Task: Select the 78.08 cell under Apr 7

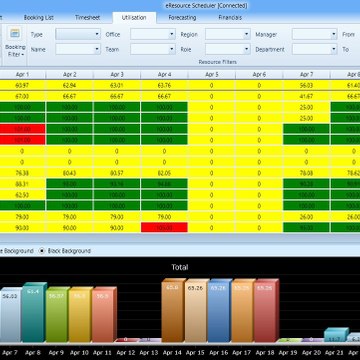Action: click(x=306, y=173)
